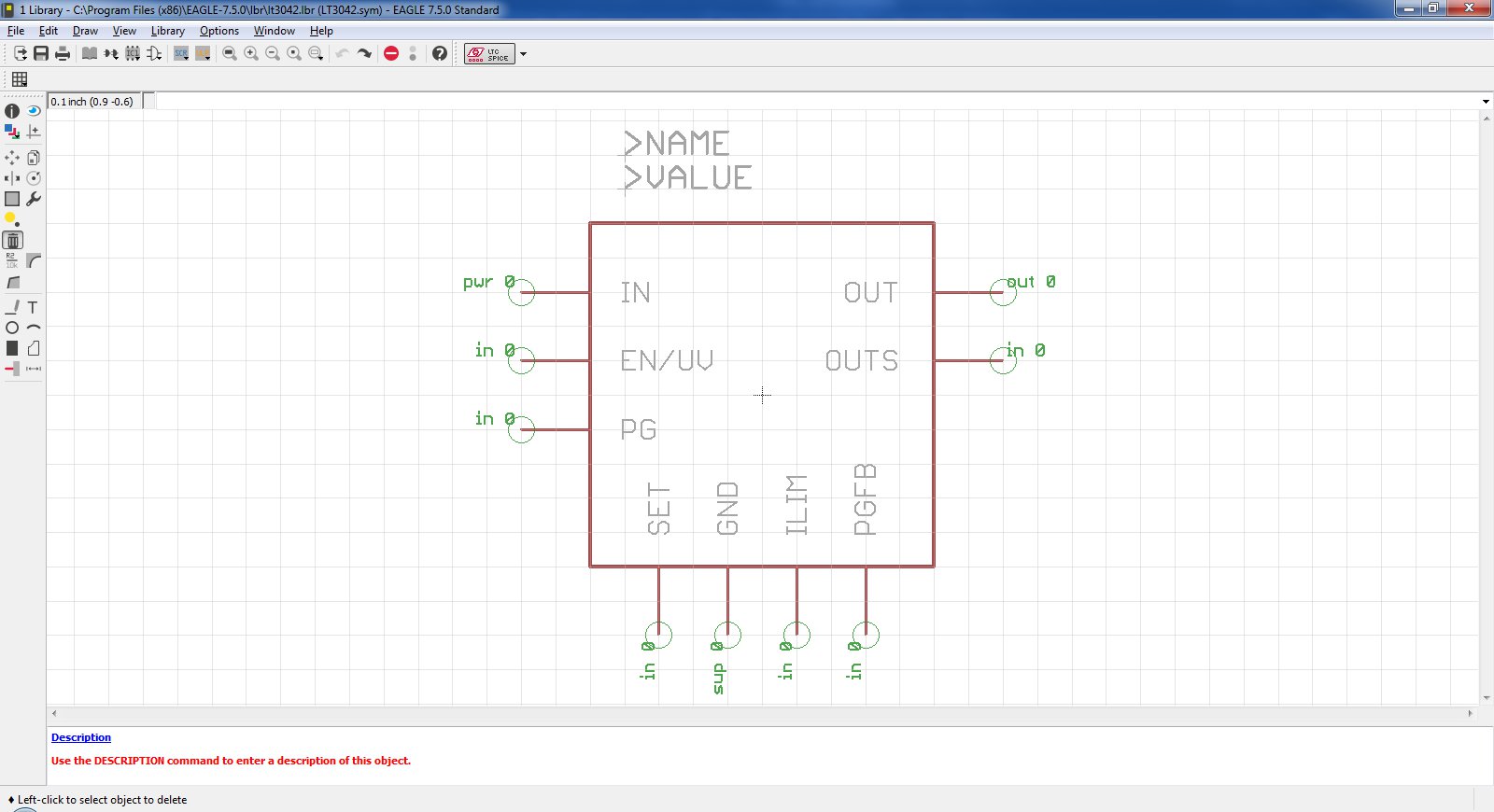
Task: Select the Show eye tool
Action: click(34, 111)
